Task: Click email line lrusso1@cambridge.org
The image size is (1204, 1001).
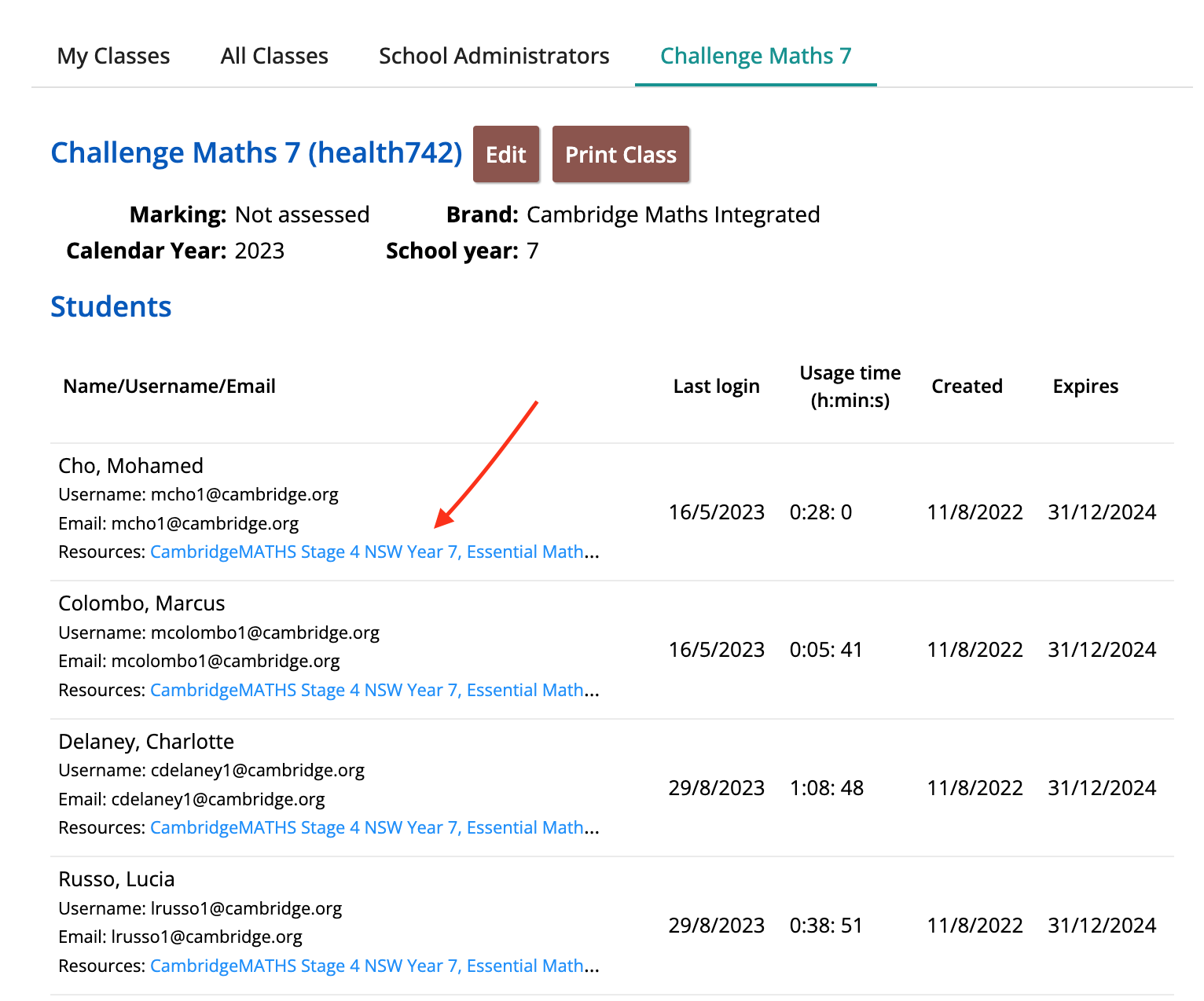Action: [180, 937]
